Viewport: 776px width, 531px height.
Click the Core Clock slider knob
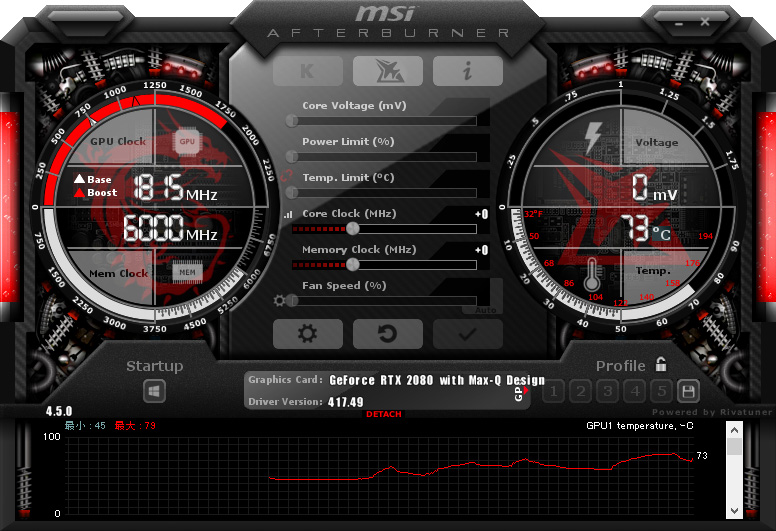click(352, 228)
